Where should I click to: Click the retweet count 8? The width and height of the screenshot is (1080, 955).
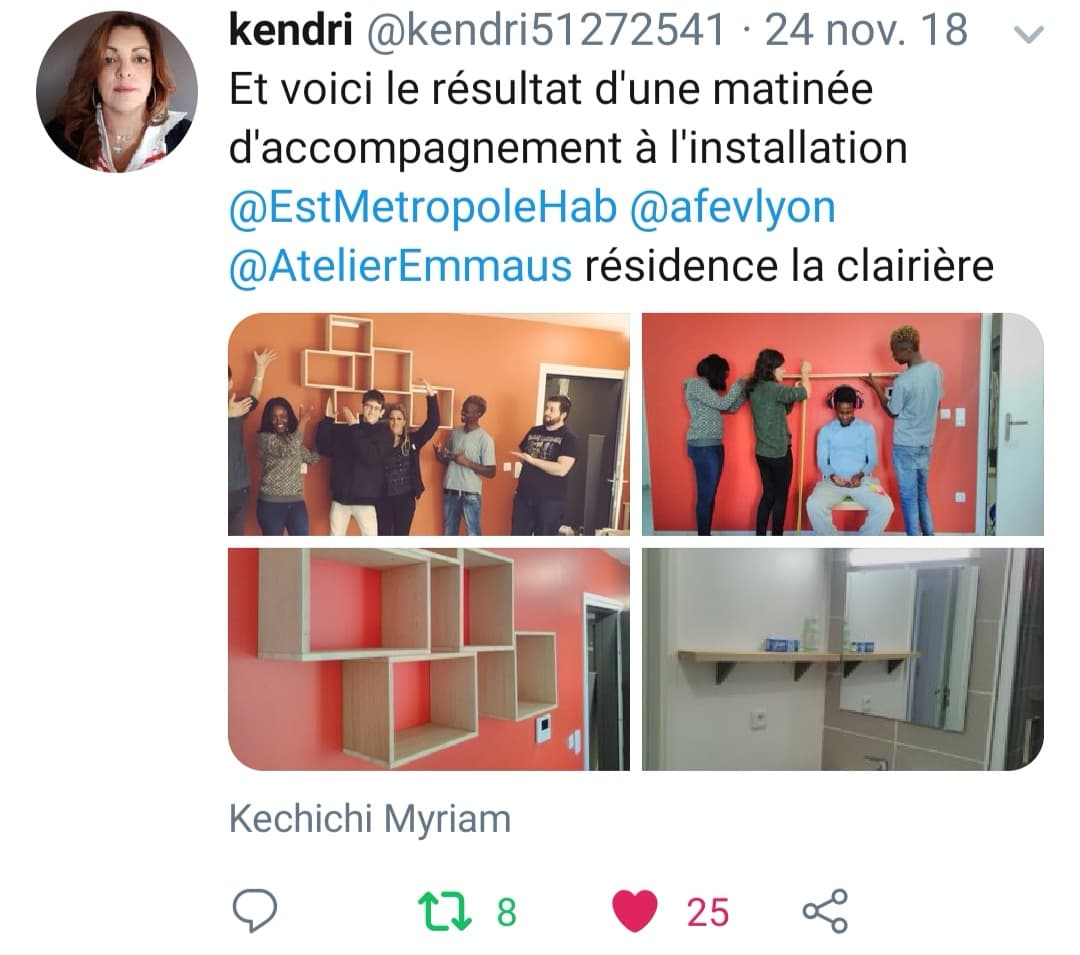(x=507, y=912)
